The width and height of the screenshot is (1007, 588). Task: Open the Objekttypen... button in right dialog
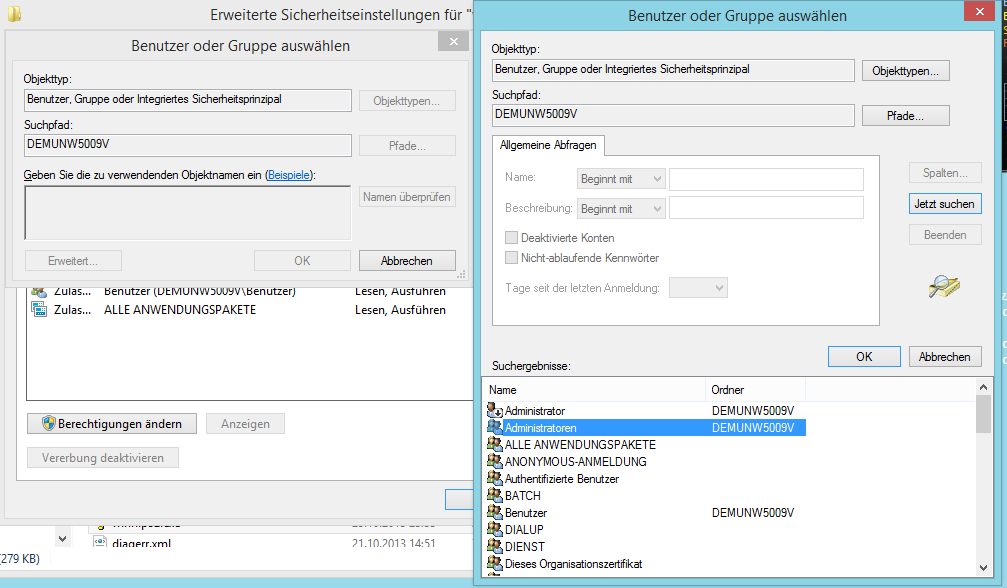click(905, 71)
